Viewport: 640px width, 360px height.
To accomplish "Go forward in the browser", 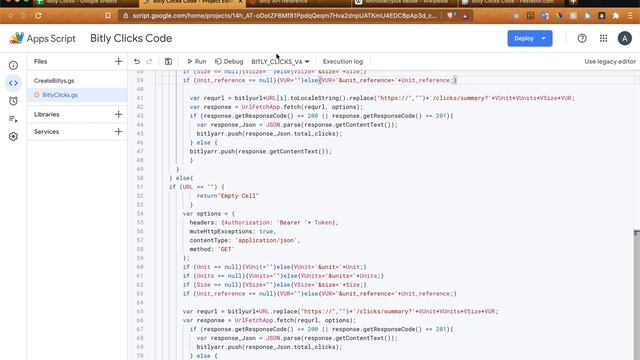I will (24, 16).
